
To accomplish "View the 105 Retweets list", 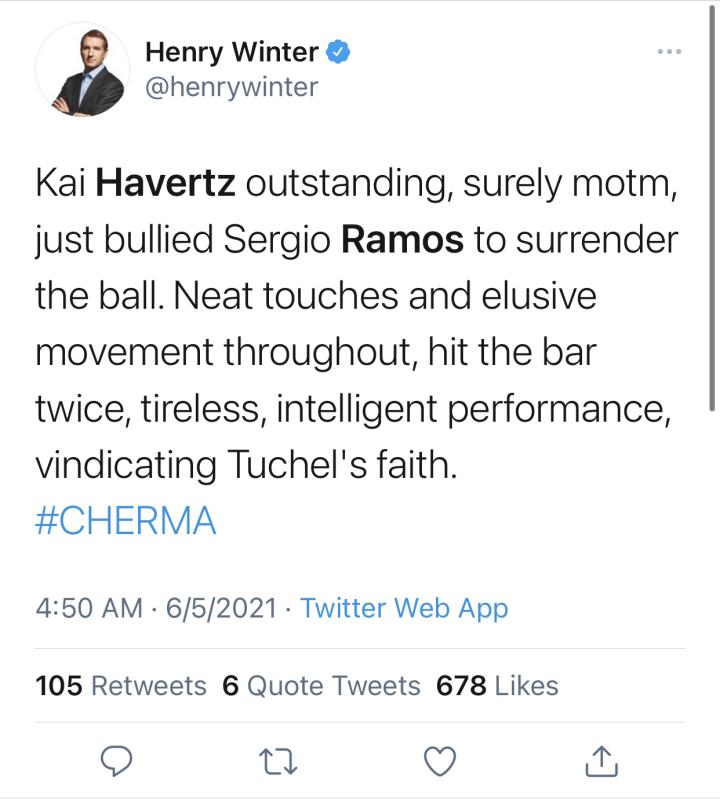I will click(x=120, y=686).
